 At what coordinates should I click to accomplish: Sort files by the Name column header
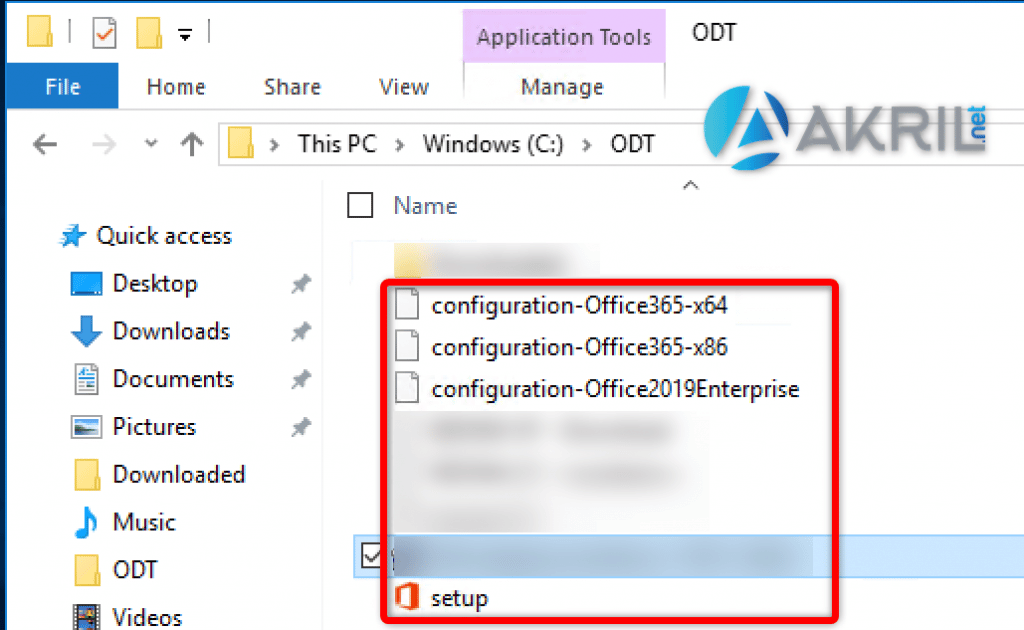425,206
